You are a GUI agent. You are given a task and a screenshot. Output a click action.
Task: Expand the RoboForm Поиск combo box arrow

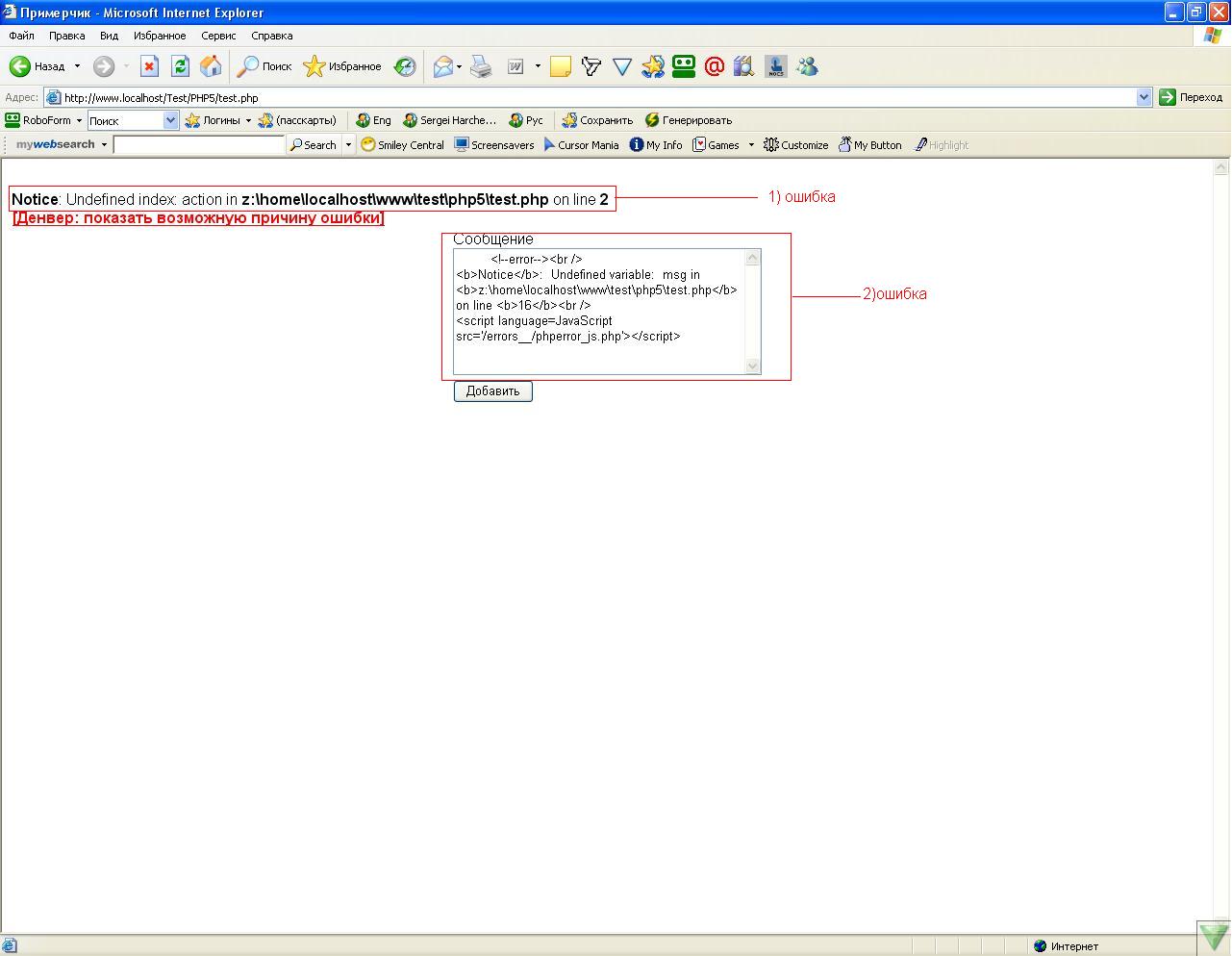170,120
